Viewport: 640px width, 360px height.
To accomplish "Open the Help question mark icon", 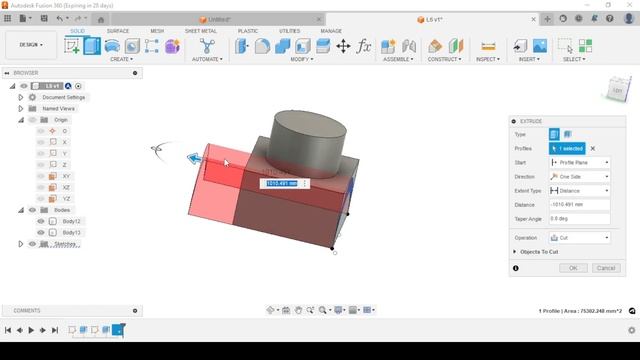I will [609, 18].
